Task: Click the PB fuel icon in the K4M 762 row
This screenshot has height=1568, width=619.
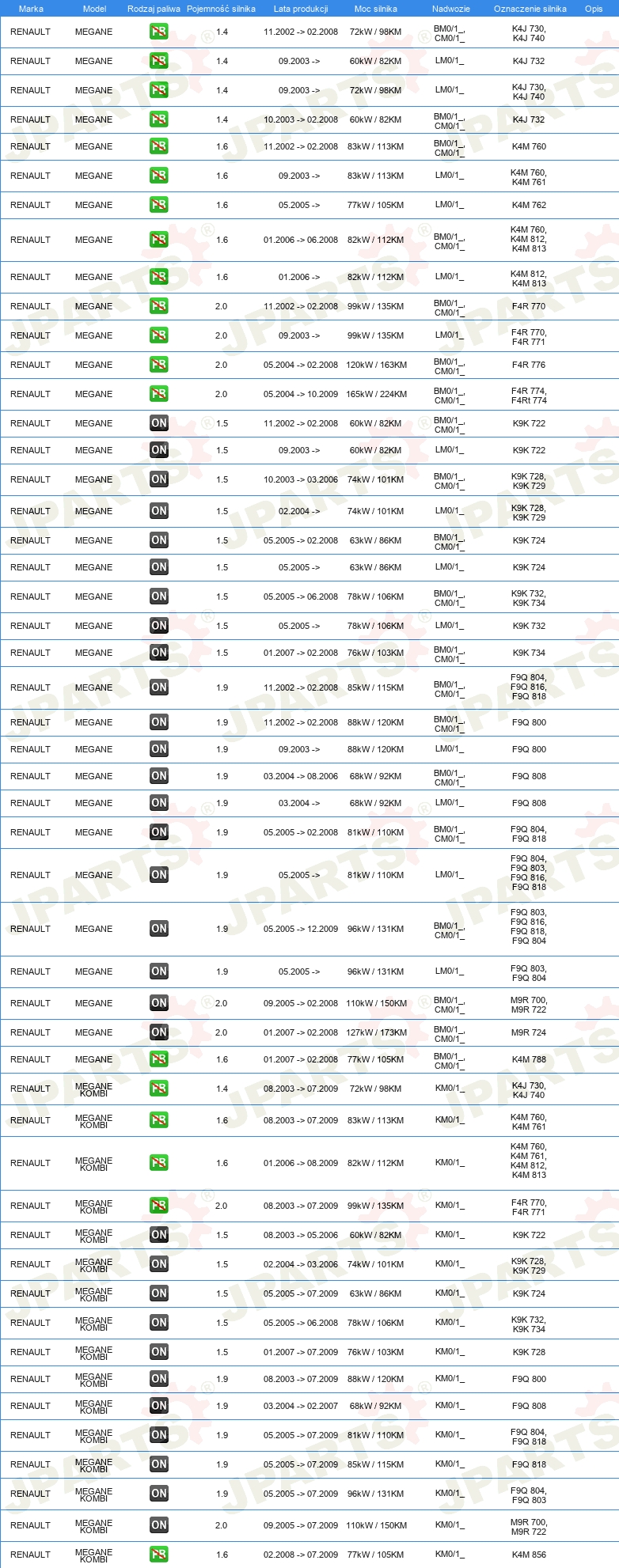Action: (159, 205)
